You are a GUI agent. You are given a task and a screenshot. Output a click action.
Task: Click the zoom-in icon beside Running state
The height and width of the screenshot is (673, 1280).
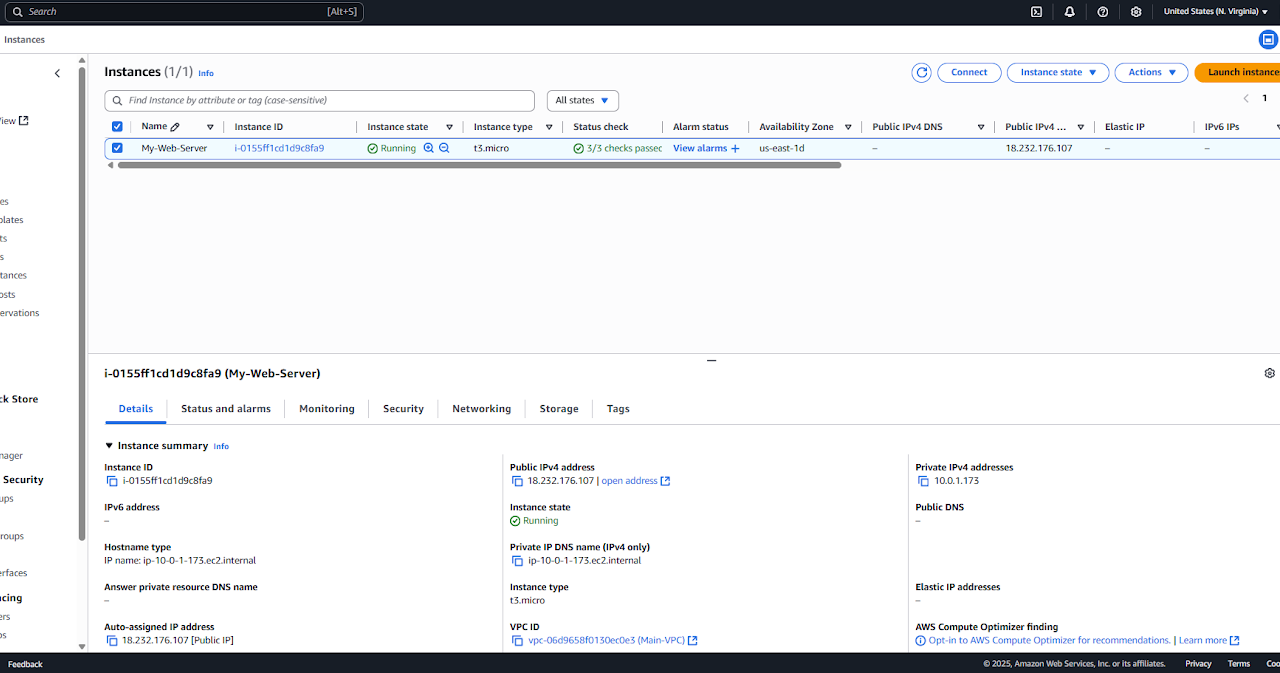[x=429, y=148]
